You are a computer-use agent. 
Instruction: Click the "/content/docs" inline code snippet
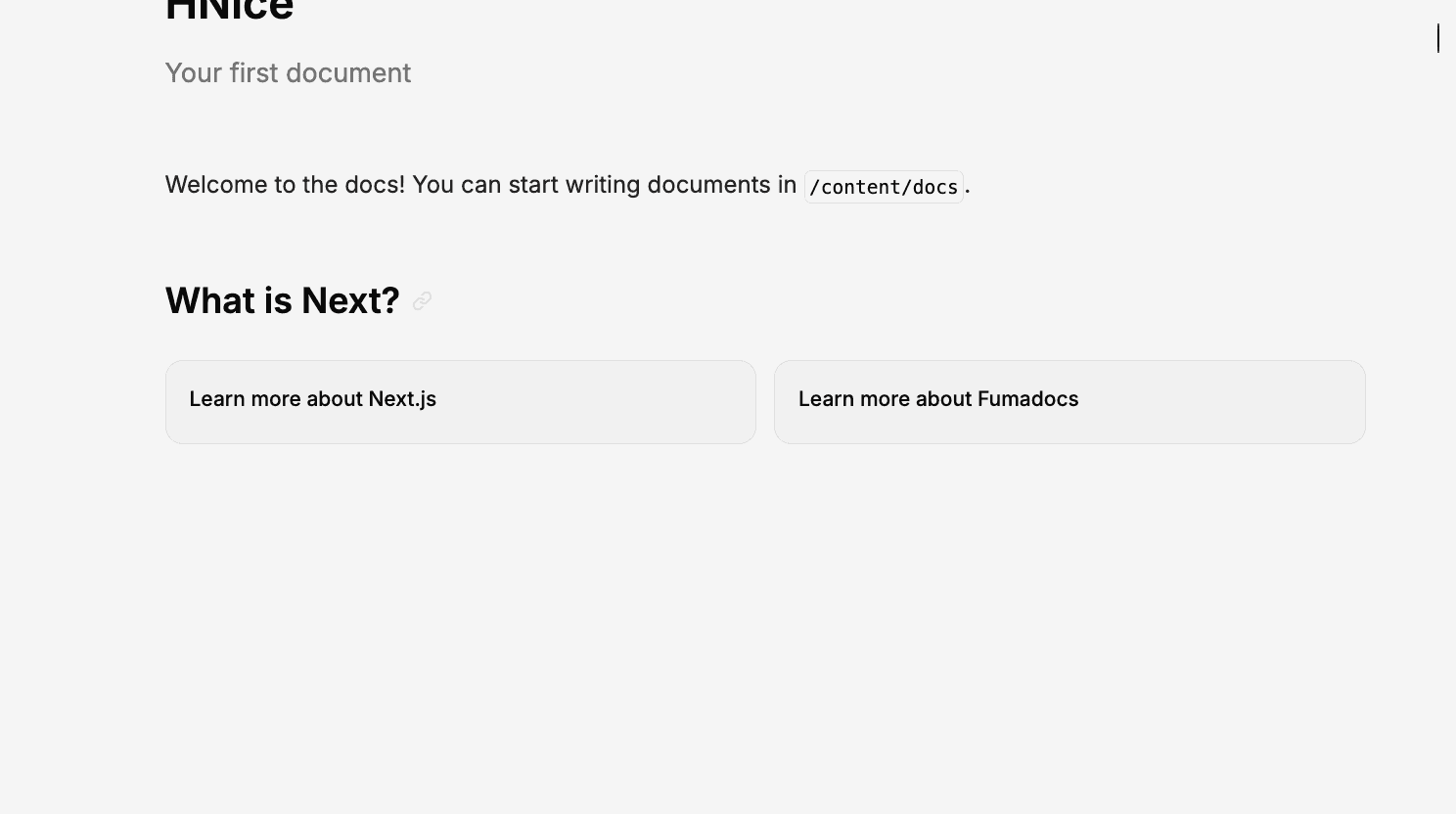pos(884,187)
